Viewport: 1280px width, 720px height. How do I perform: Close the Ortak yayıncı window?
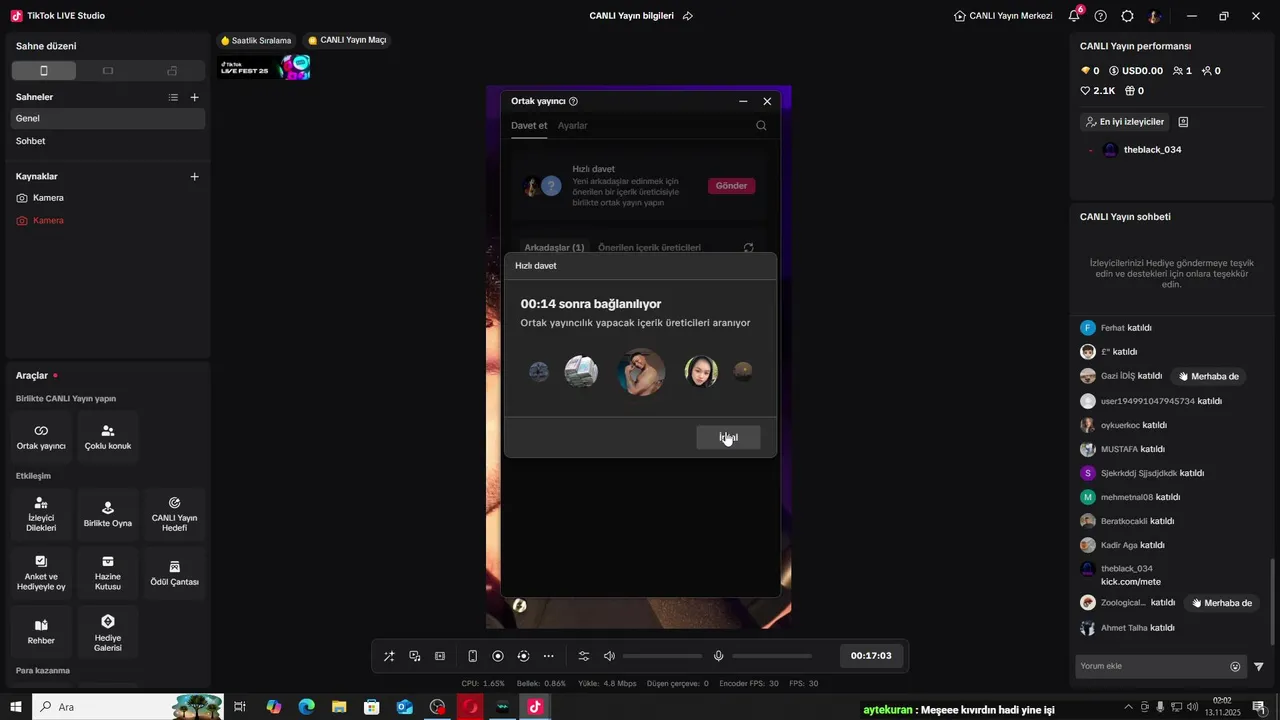[x=767, y=101]
